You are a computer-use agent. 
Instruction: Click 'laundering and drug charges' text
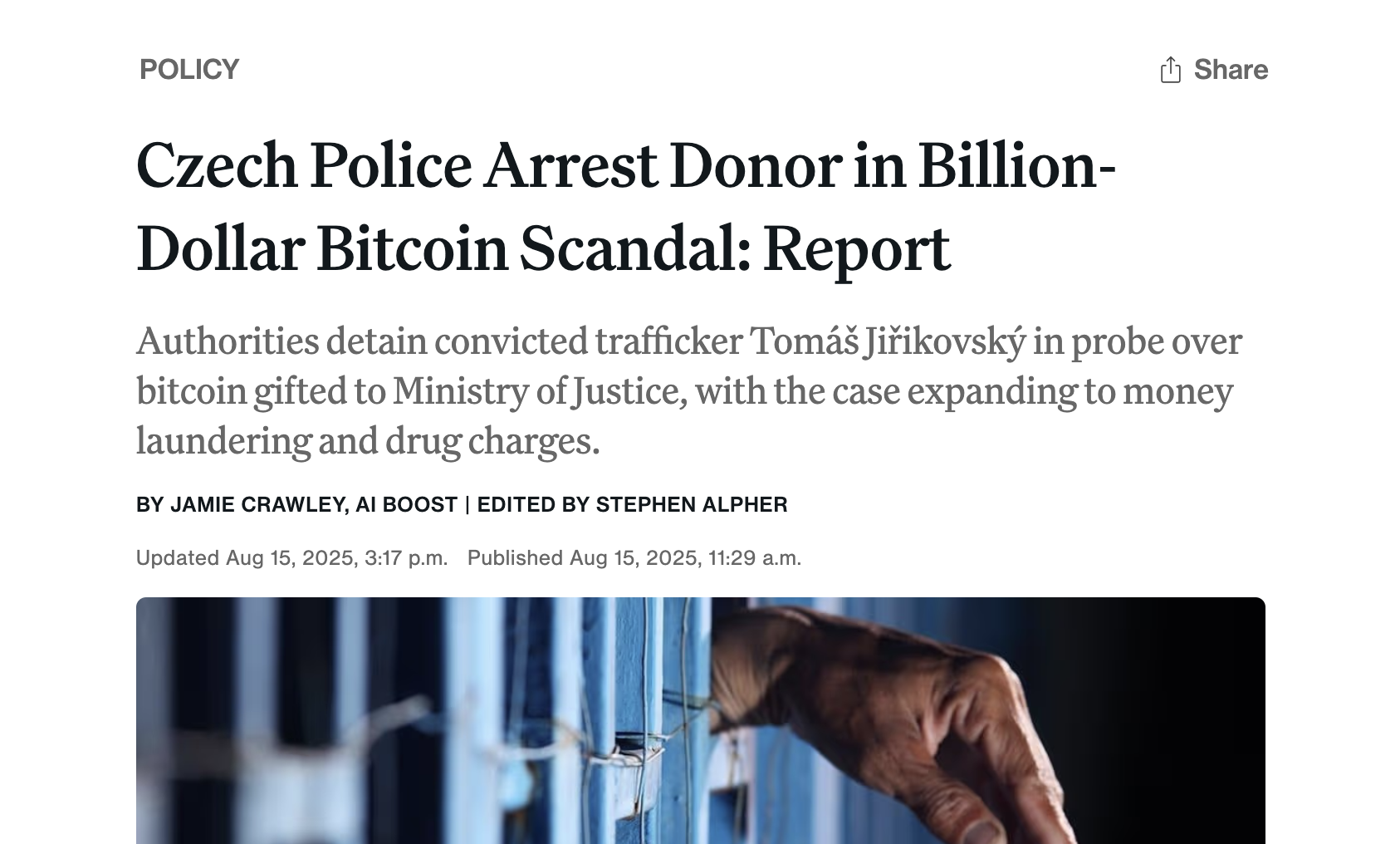coord(368,441)
